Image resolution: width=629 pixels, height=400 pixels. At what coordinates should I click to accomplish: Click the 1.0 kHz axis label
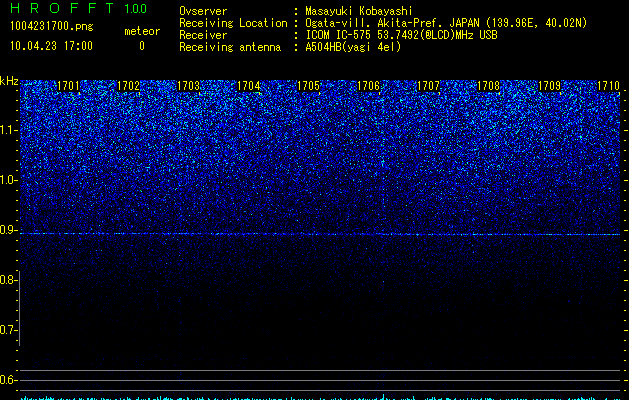pos(9,180)
